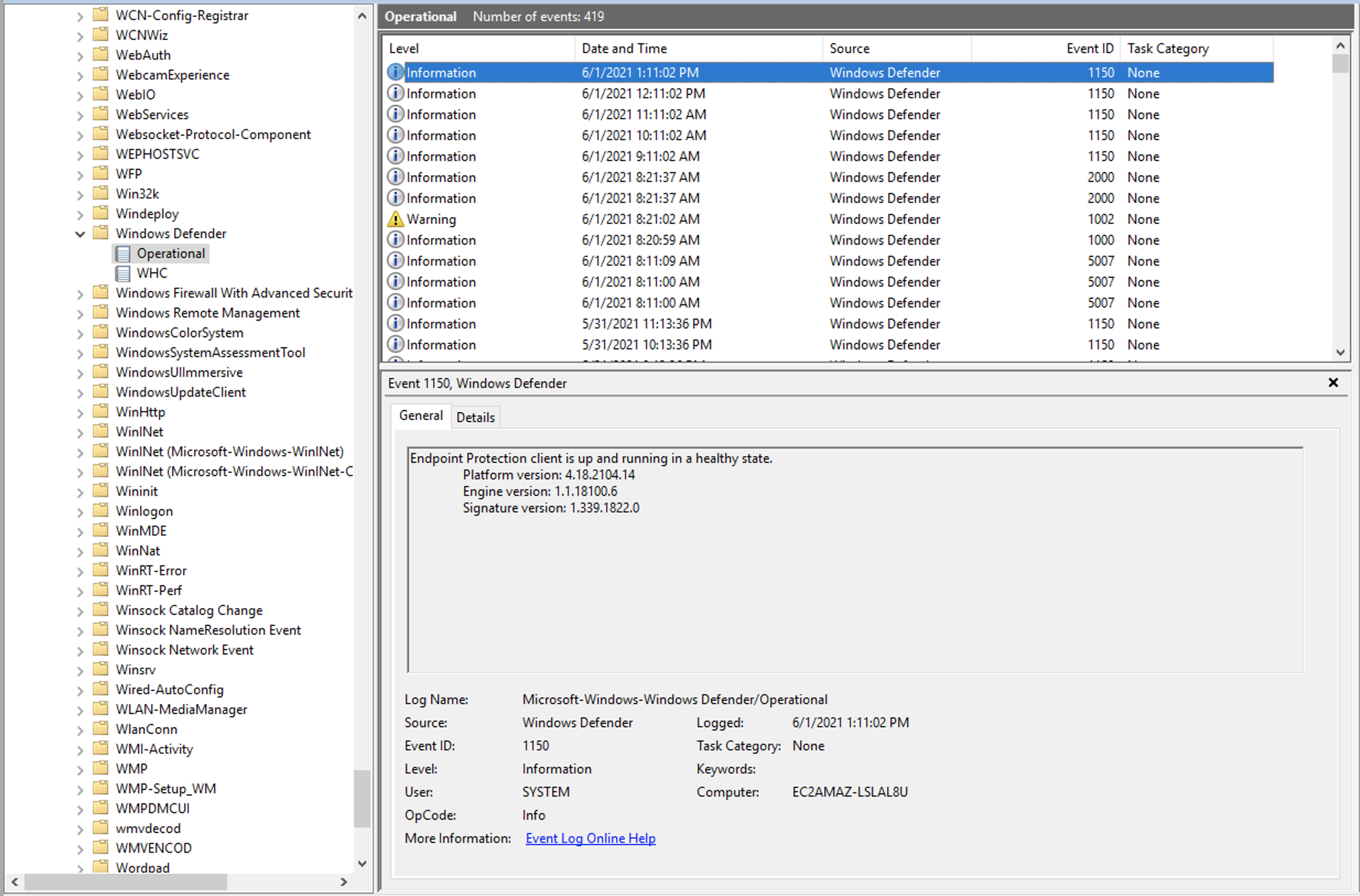Screen dimensions: 1360x896
Task: Select the WindowsUpdateClient folder icon
Action: 101,392
